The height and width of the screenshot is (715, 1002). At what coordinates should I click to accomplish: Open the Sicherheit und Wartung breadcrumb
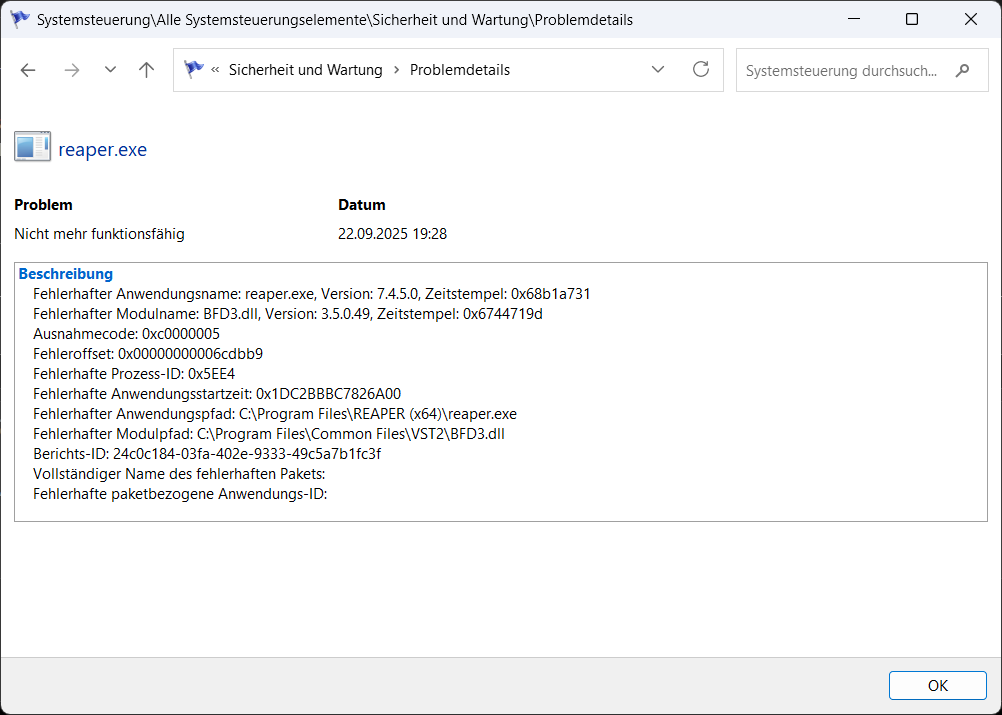coord(305,70)
